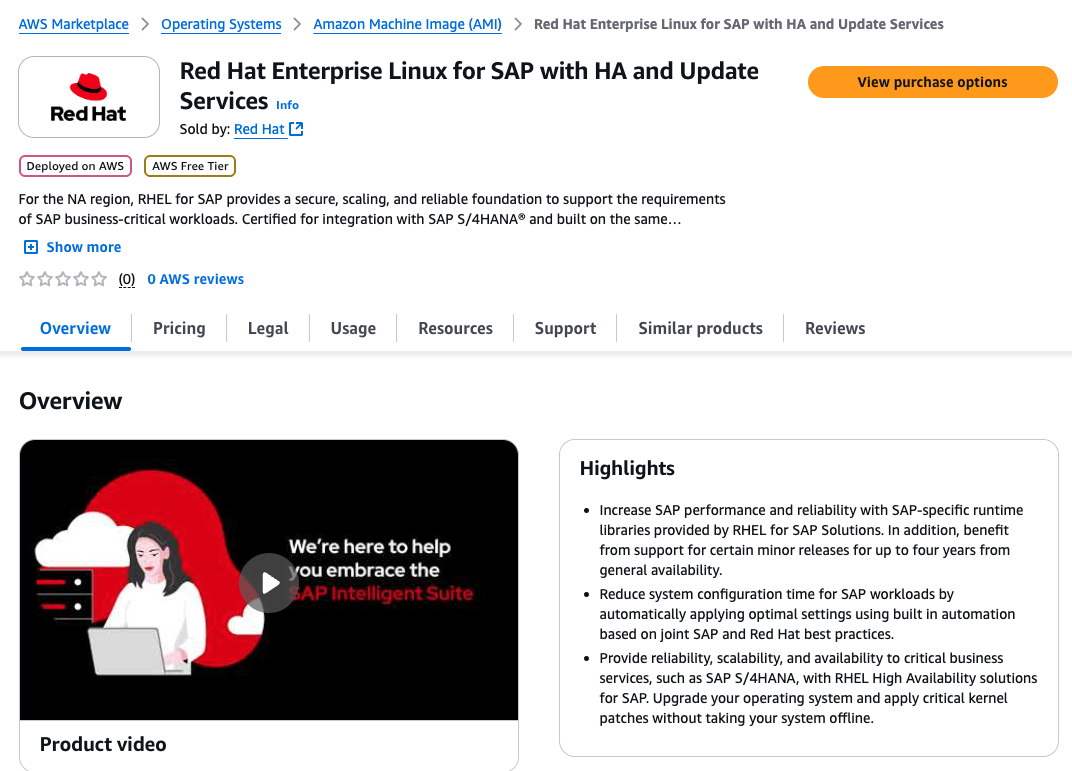Click the Deployed on AWS badge
Screen dimensions: 1072x771
pyautogui.click(x=75, y=166)
